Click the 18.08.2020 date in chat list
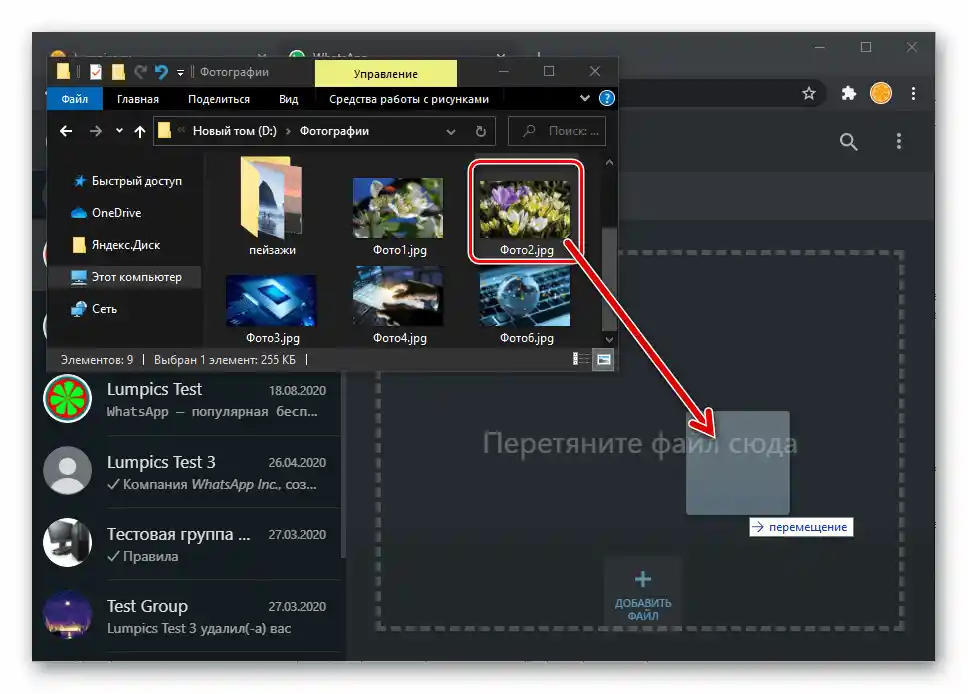The width and height of the screenshot is (968, 694). tap(297, 390)
